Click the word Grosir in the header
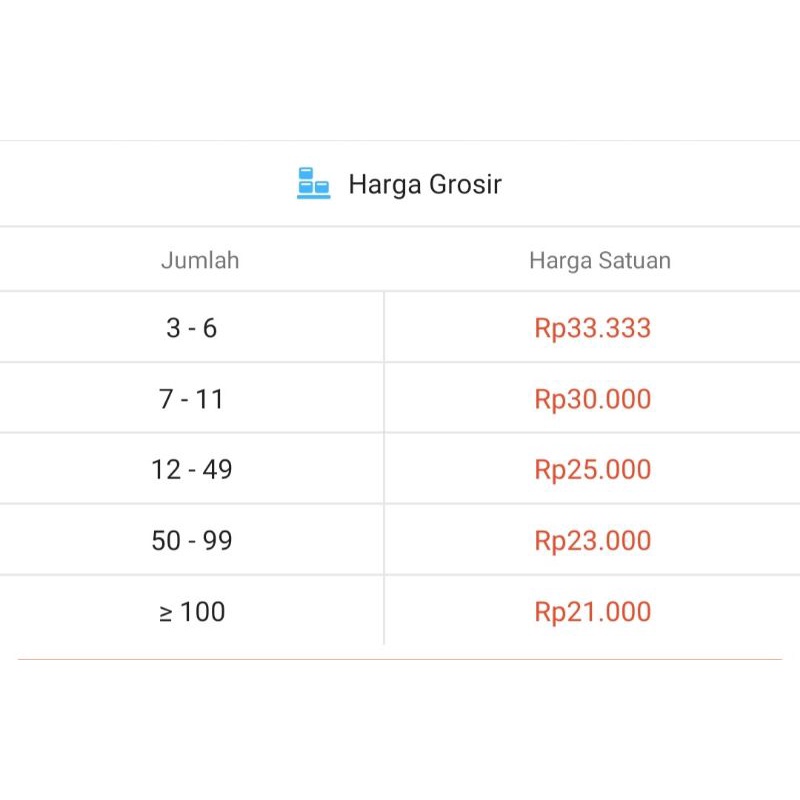This screenshot has height=800, width=800. [465, 184]
